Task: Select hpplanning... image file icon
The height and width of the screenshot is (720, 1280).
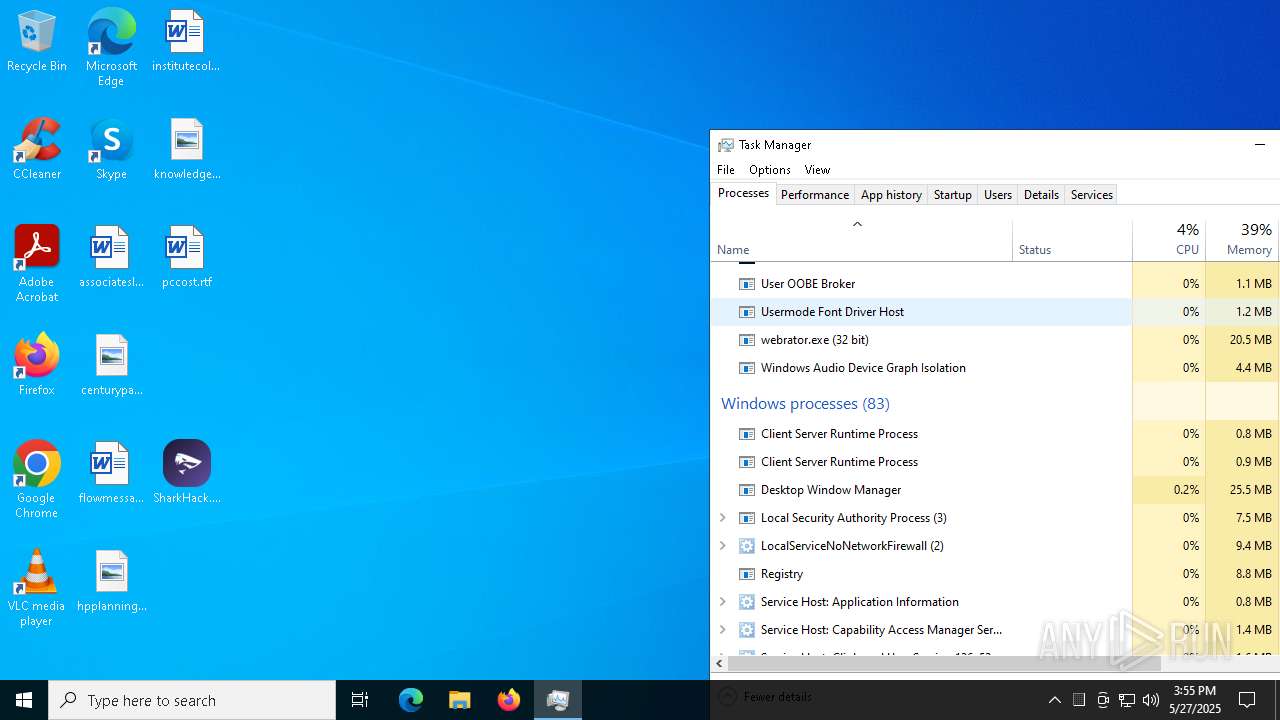Action: click(x=111, y=582)
